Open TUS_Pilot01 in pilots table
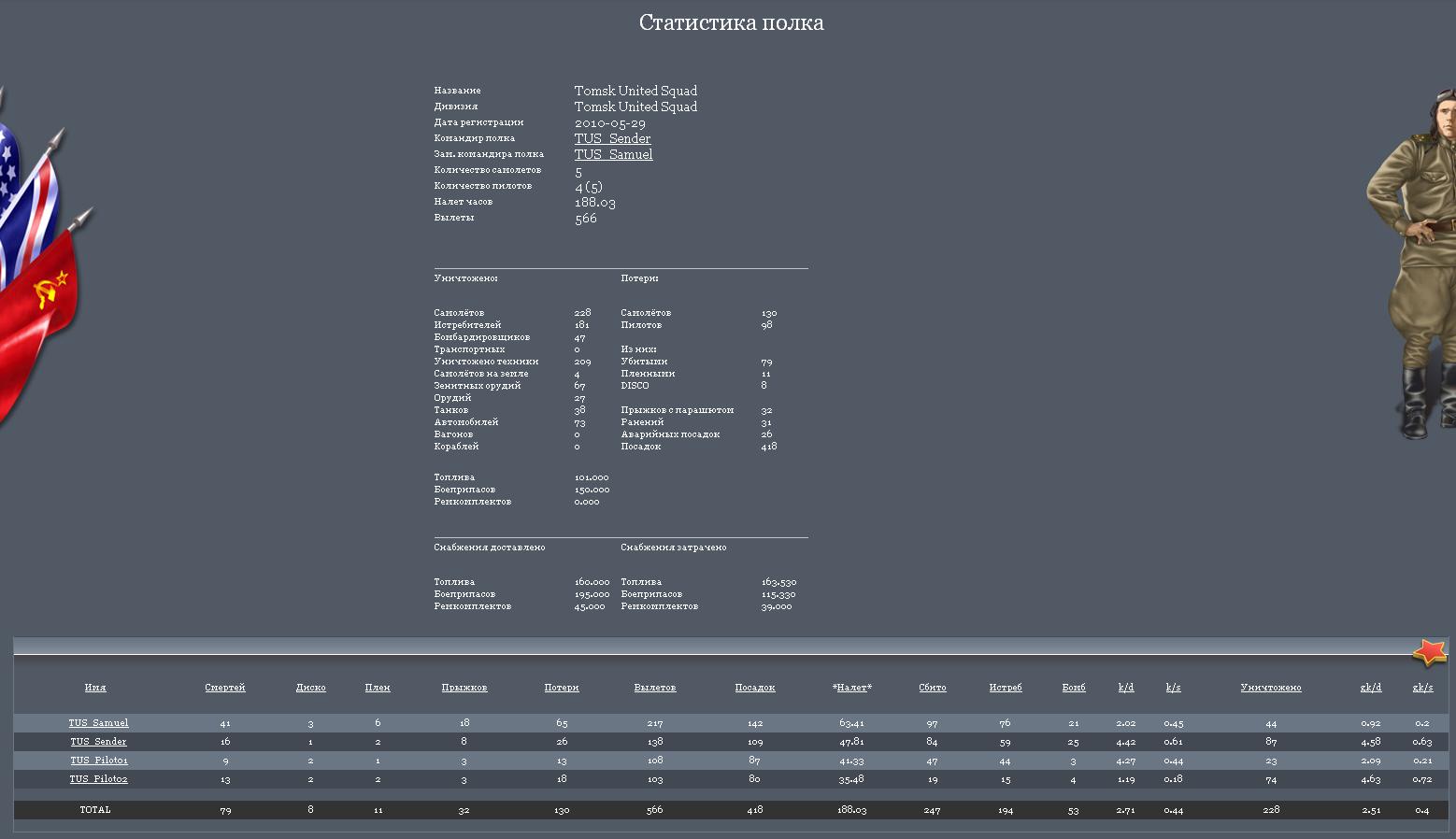The image size is (1456, 839). pyautogui.click(x=98, y=761)
